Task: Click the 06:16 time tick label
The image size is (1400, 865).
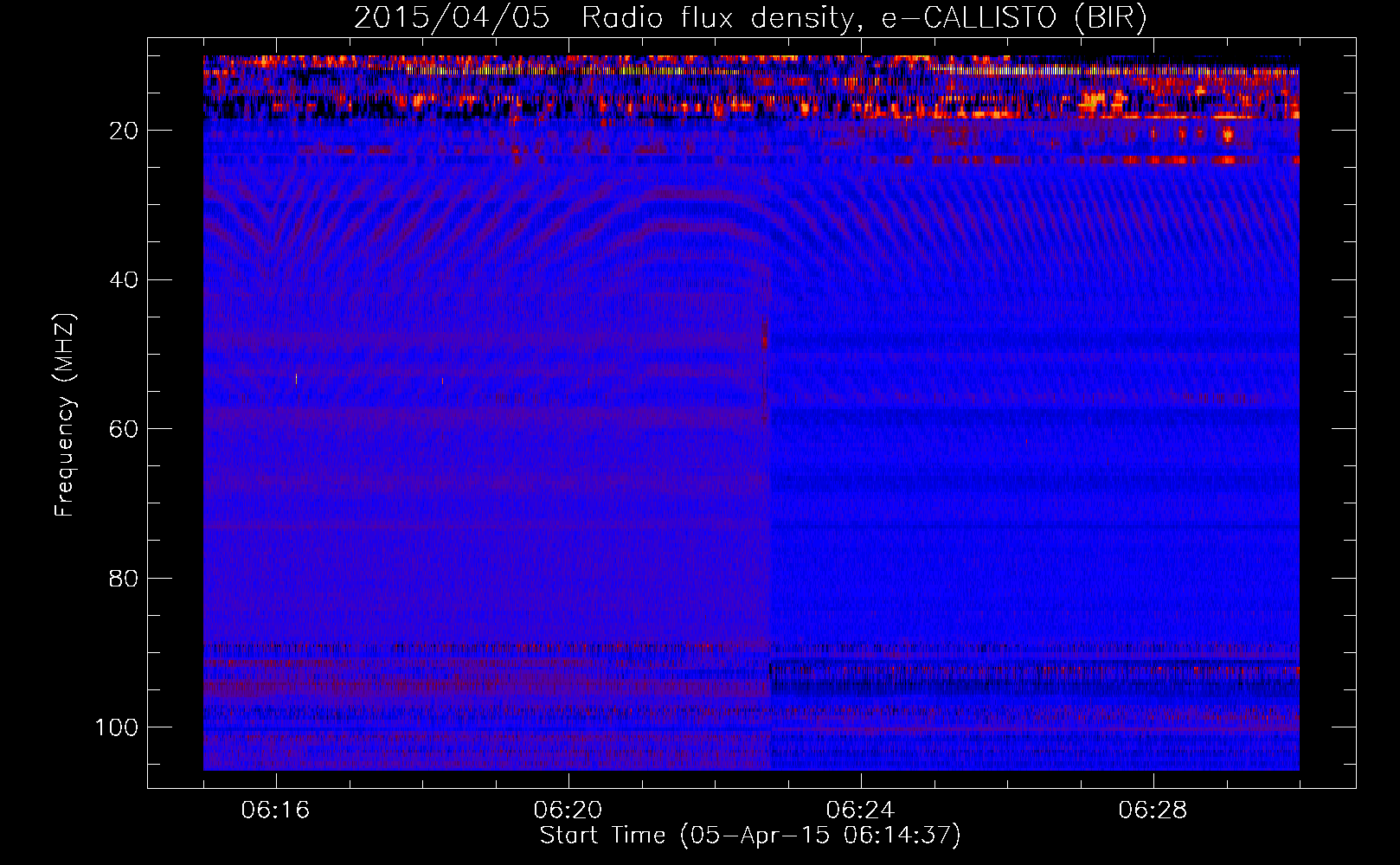Action: [x=275, y=811]
